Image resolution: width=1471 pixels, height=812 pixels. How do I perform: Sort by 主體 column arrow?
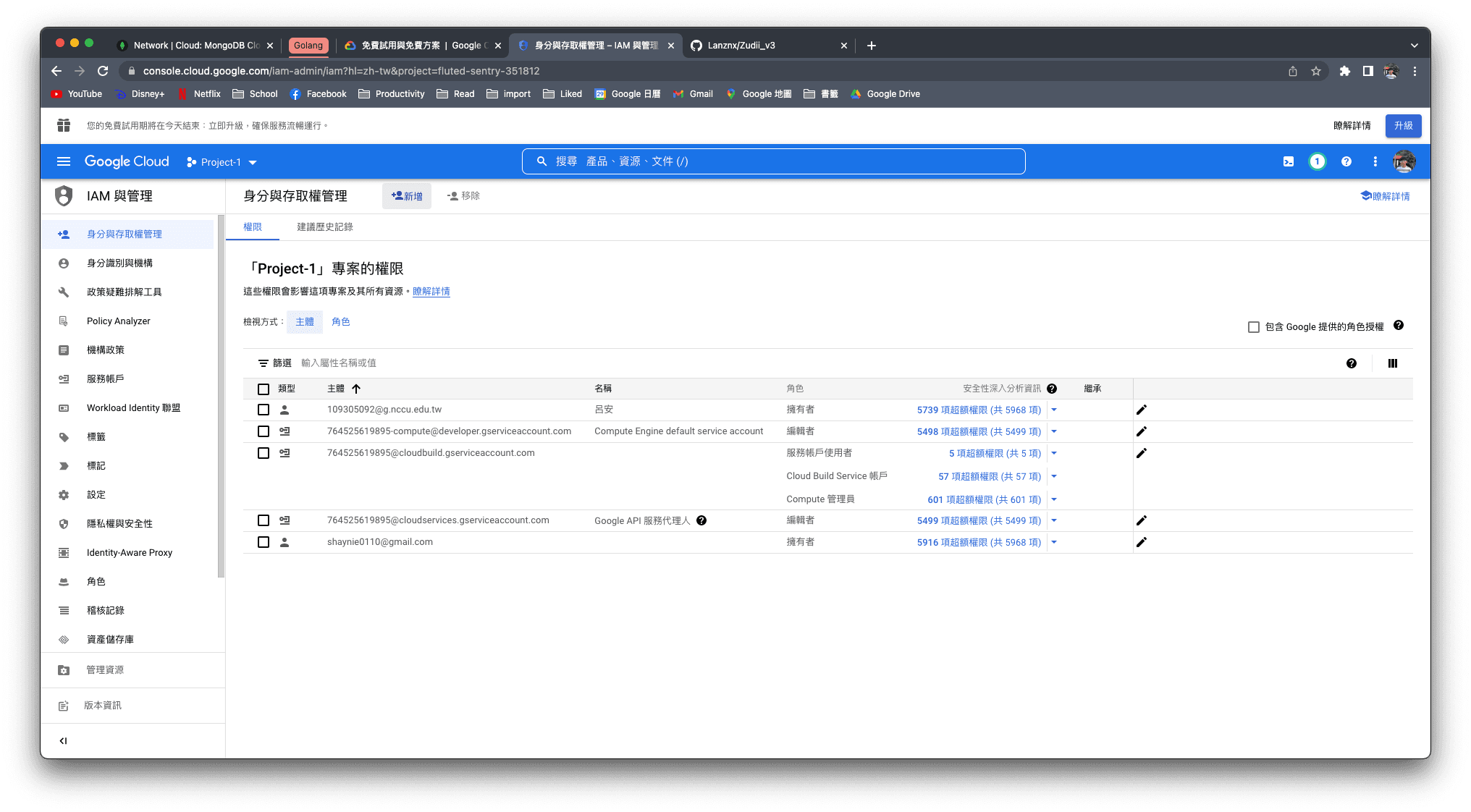(356, 389)
